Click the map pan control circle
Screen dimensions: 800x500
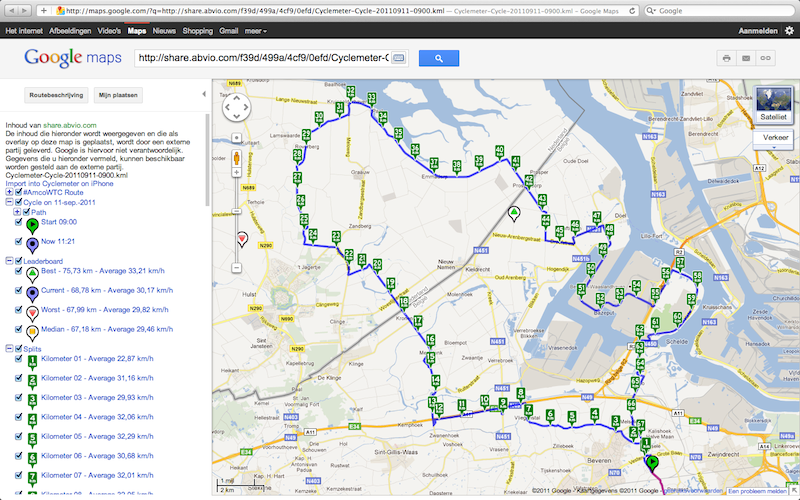pyautogui.click(x=237, y=107)
